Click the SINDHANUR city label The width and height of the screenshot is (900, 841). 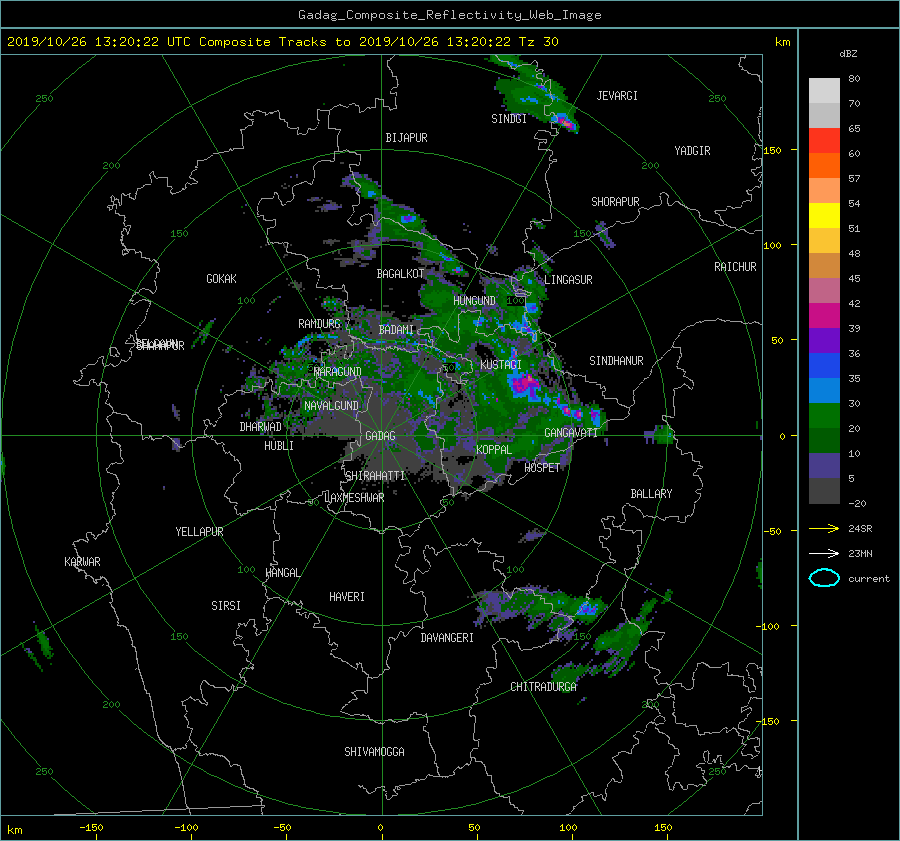616,361
